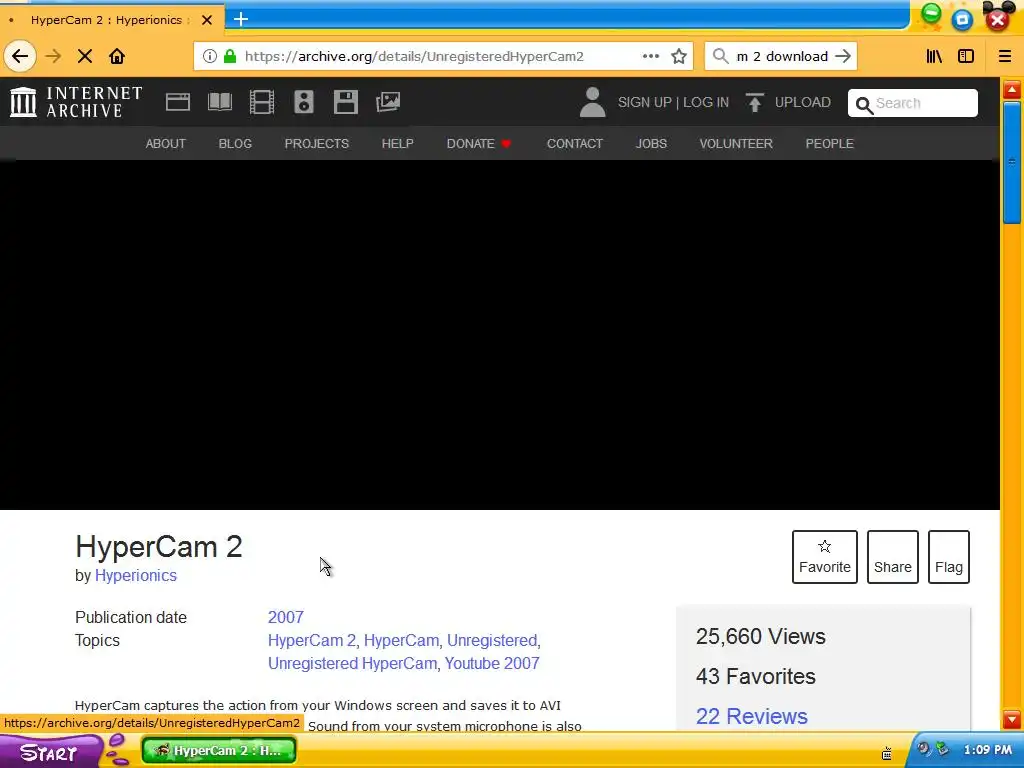This screenshot has width=1024, height=768.
Task: Bookmark this page with the star
Action: pyautogui.click(x=679, y=56)
